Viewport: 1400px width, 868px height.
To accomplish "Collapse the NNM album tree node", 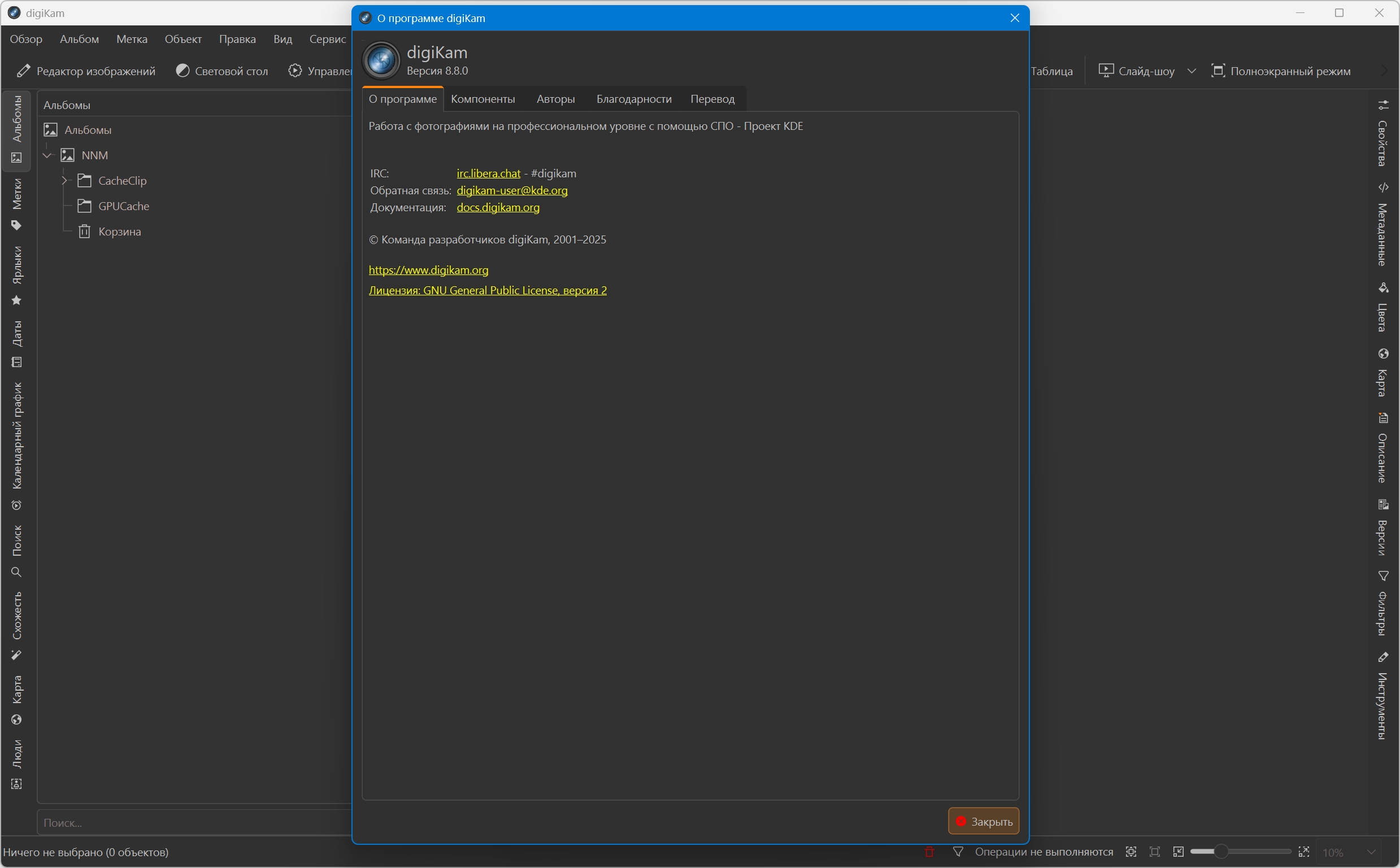I will pos(48,155).
